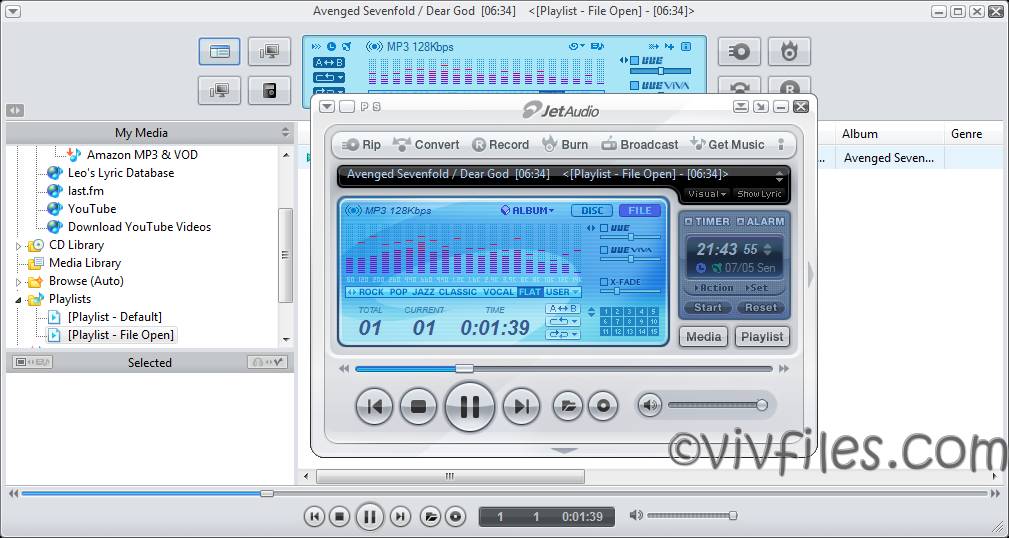Click the open file icon in bottom control bar
1009x538 pixels.
click(x=430, y=516)
